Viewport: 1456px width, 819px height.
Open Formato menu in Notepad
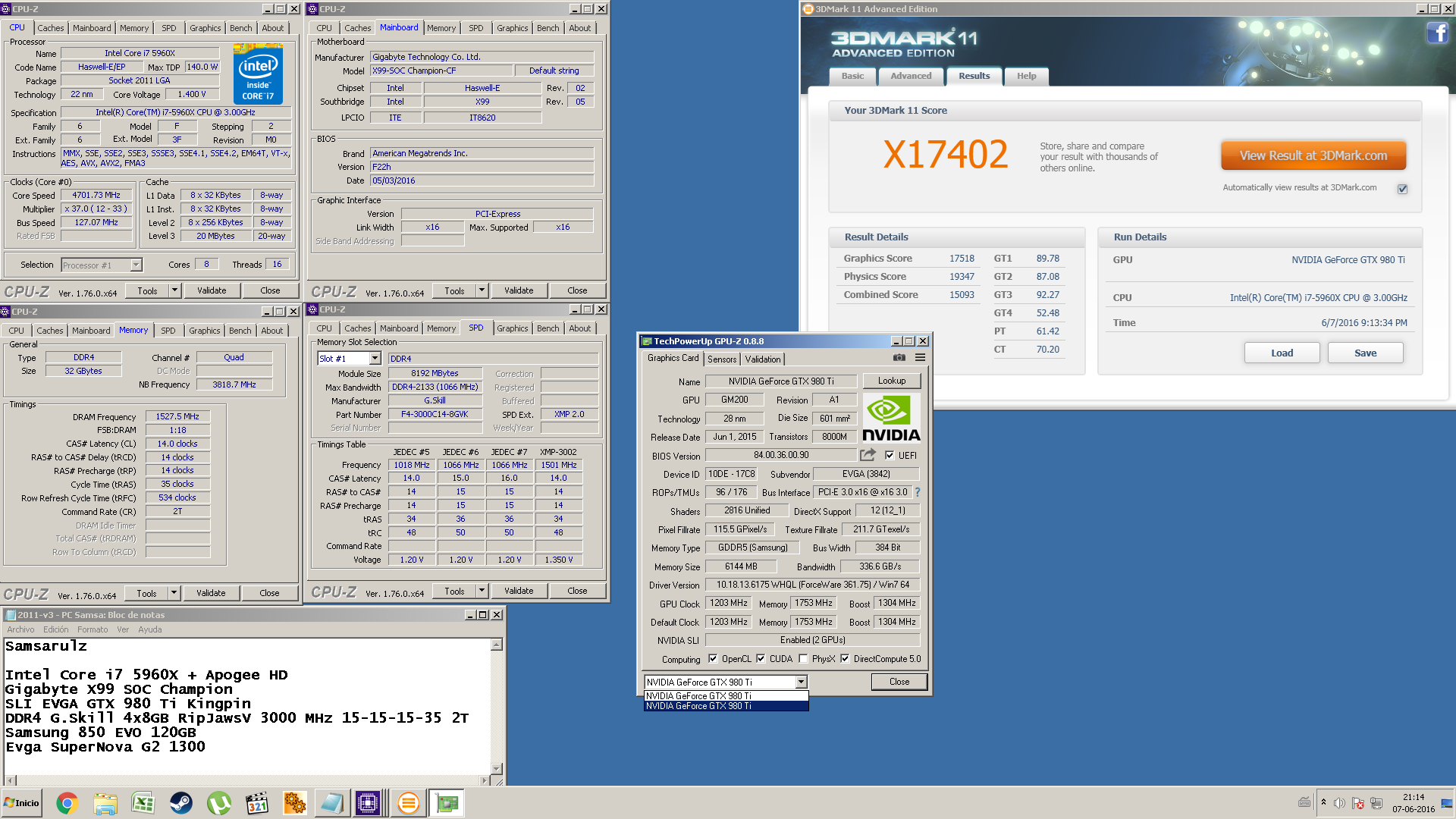pos(93,629)
